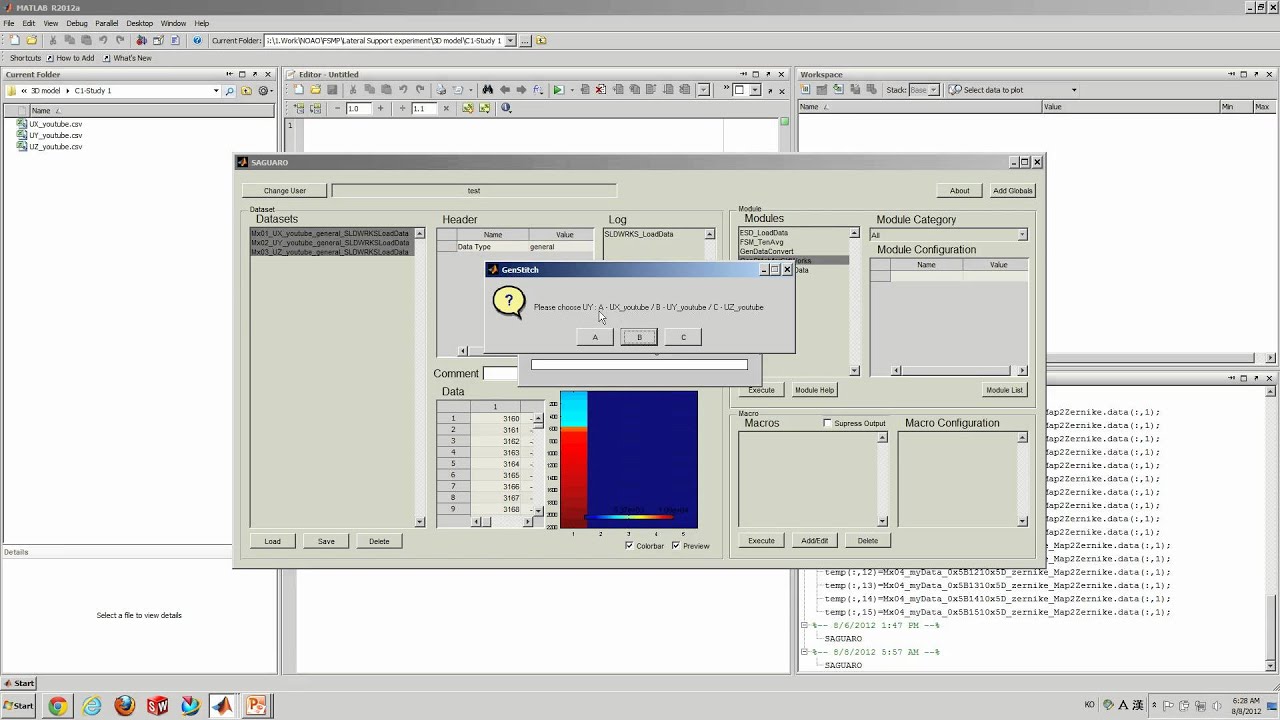This screenshot has height=720, width=1280.
Task: Open Select data to plot dropdown
Action: click(x=1074, y=90)
